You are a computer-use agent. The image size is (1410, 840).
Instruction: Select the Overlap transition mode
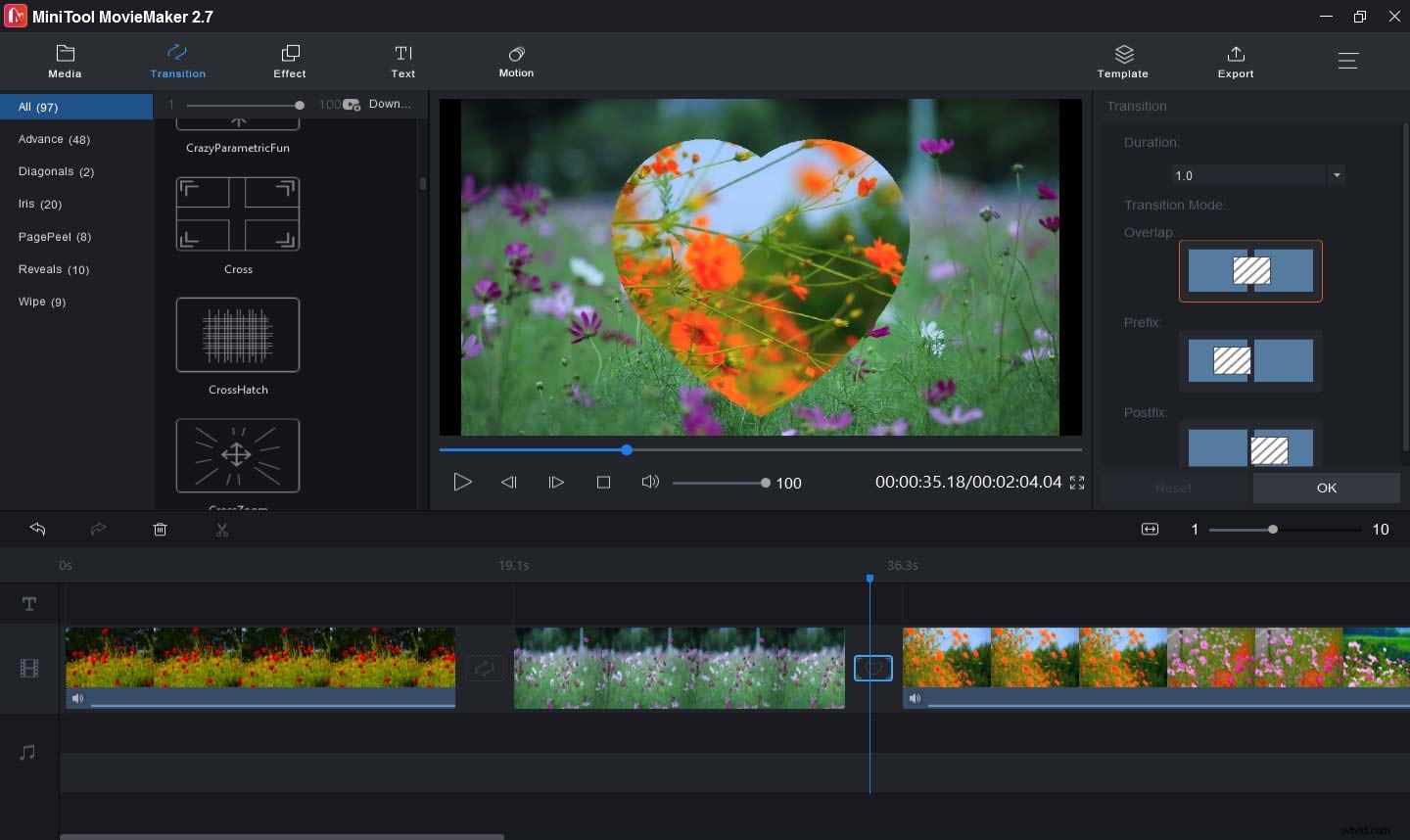[x=1250, y=271]
